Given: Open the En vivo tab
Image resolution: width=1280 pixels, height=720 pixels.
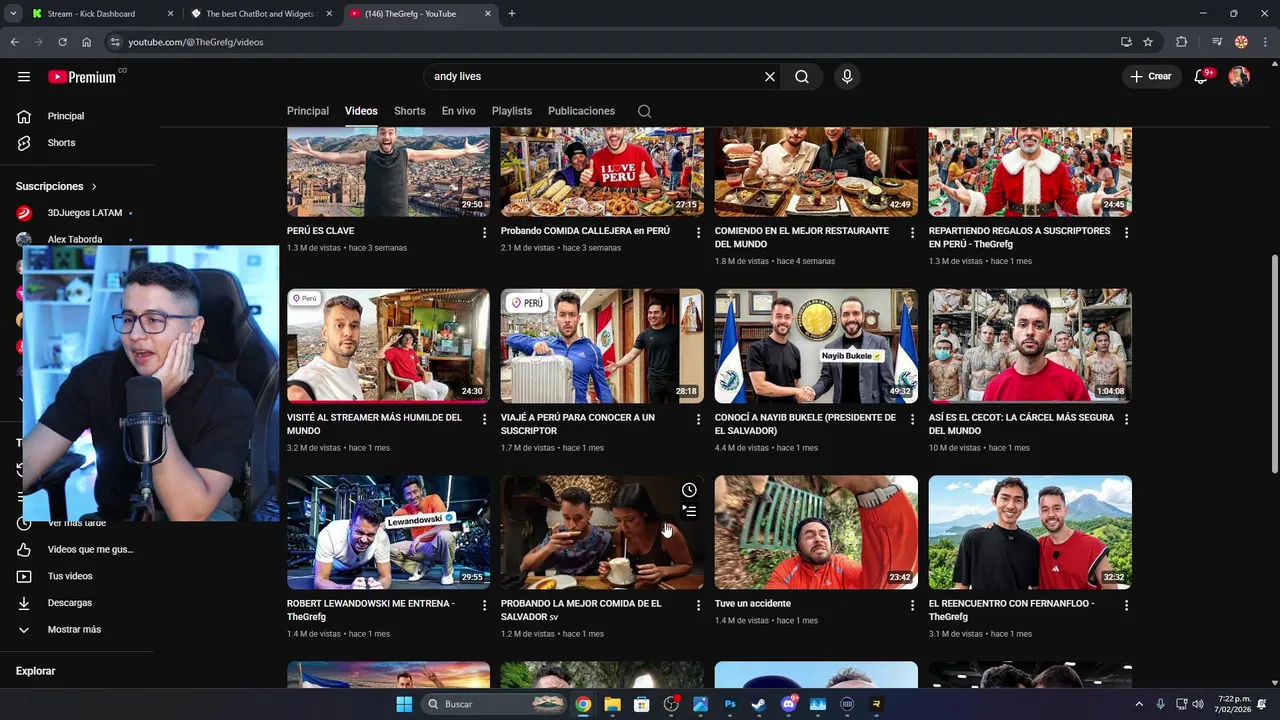Looking at the screenshot, I should (459, 111).
